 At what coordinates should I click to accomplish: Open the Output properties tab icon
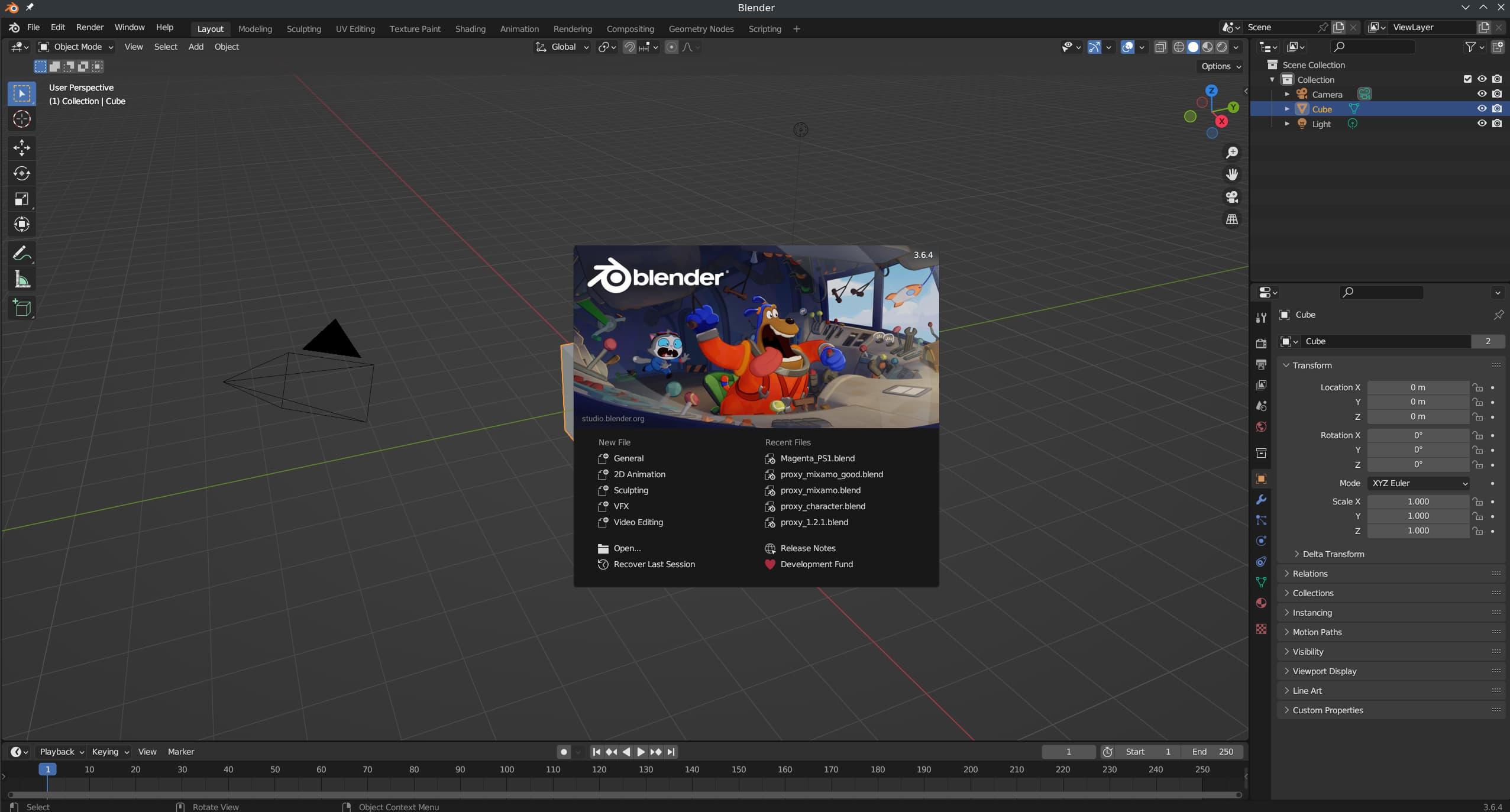(x=1261, y=364)
